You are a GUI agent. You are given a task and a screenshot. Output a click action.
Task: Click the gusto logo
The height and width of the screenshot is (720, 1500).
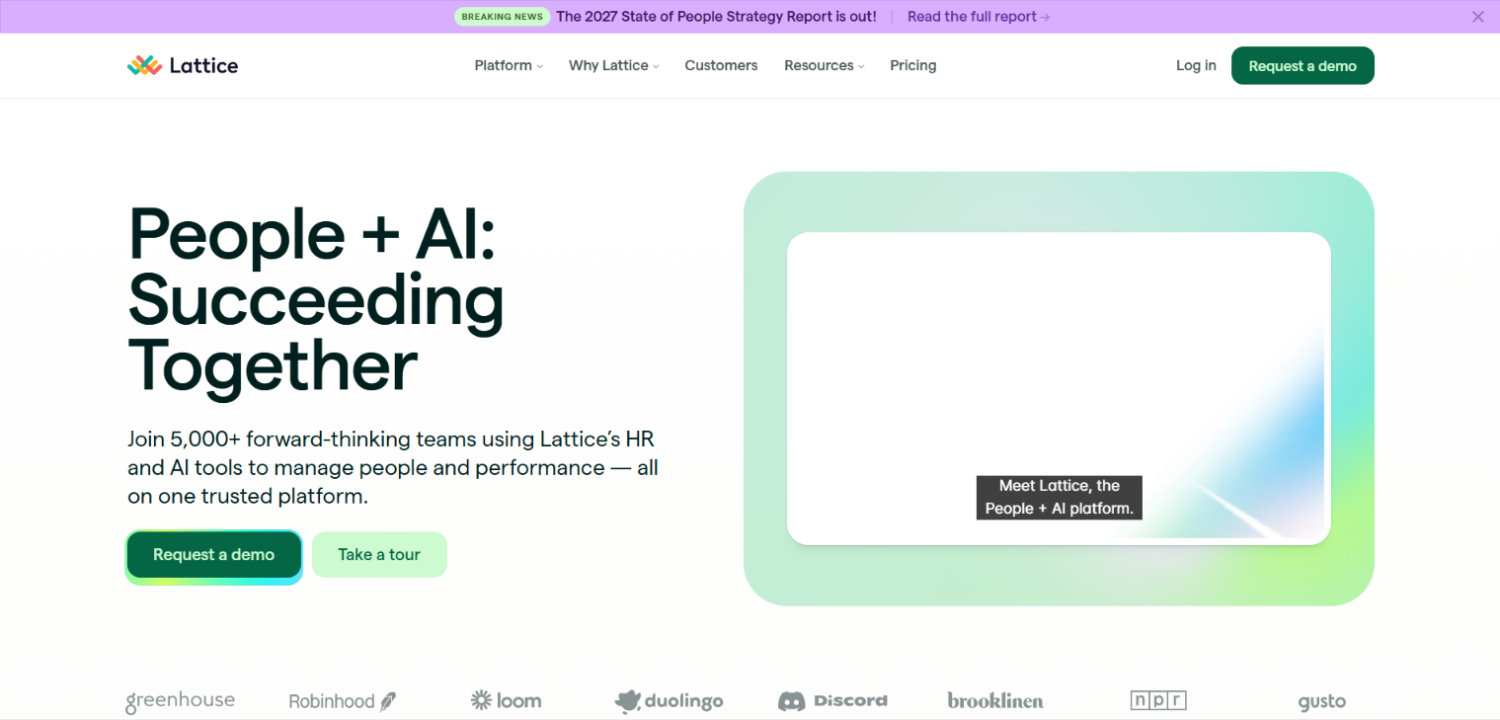click(1322, 702)
